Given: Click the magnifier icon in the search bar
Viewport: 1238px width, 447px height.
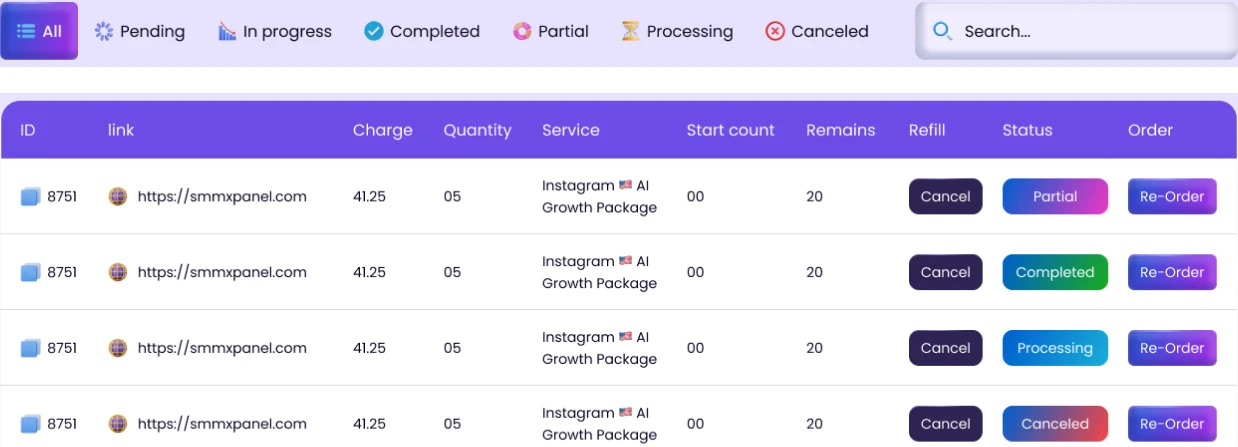Looking at the screenshot, I should (x=942, y=31).
